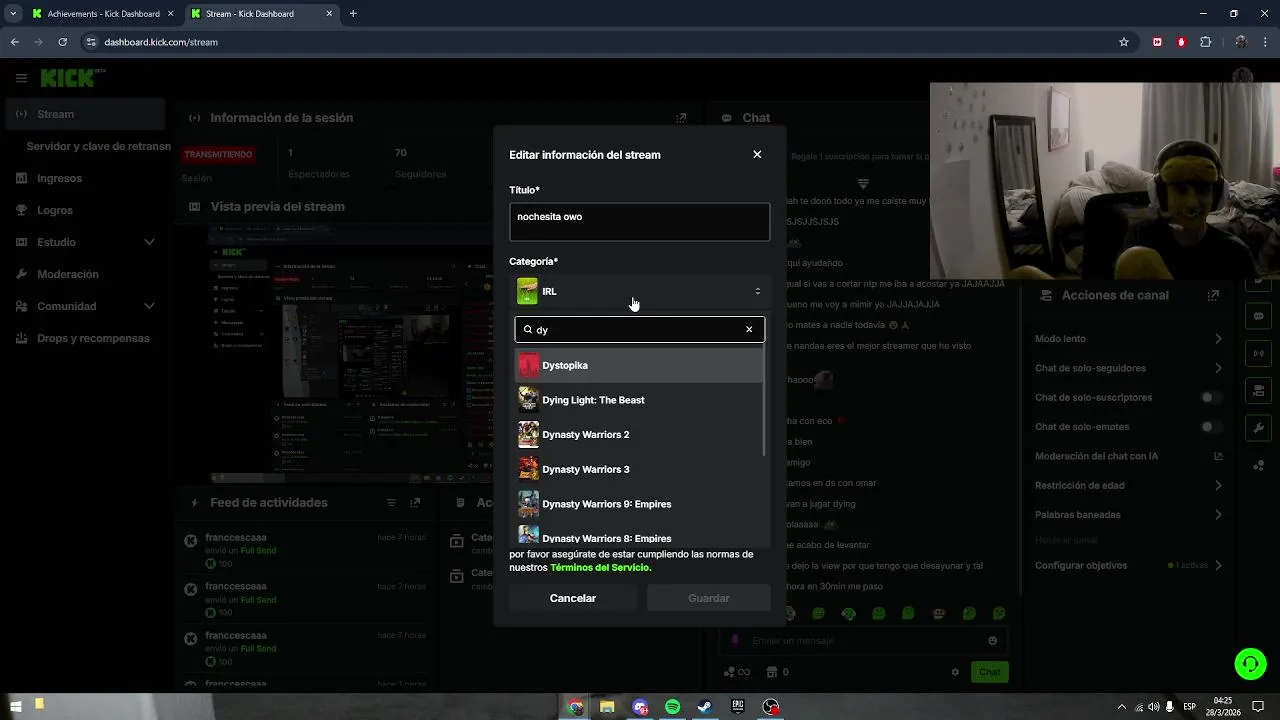Choose Dying Light: The Beast category
Image resolution: width=1280 pixels, height=720 pixels.
639,400
